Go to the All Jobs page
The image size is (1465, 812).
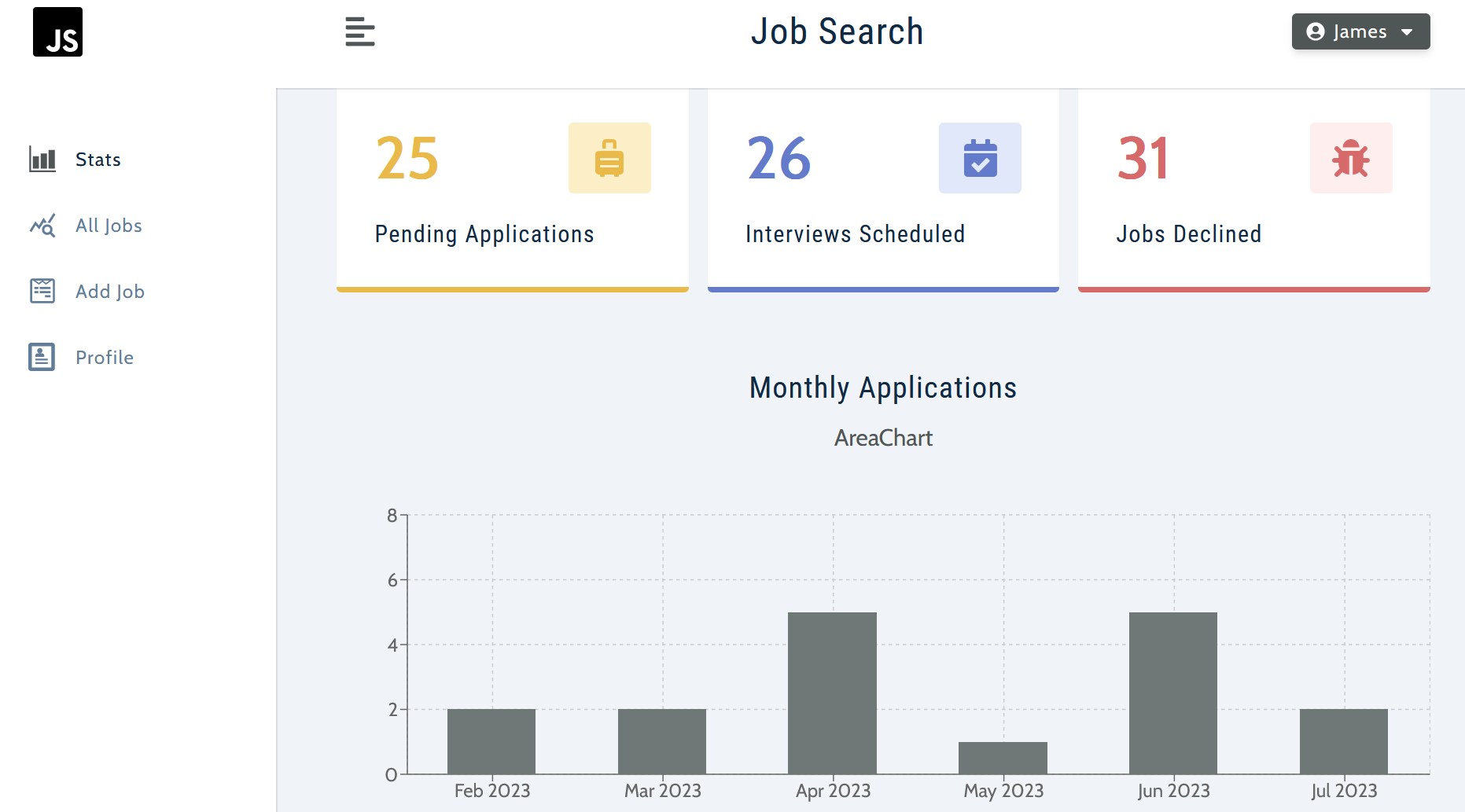point(109,226)
